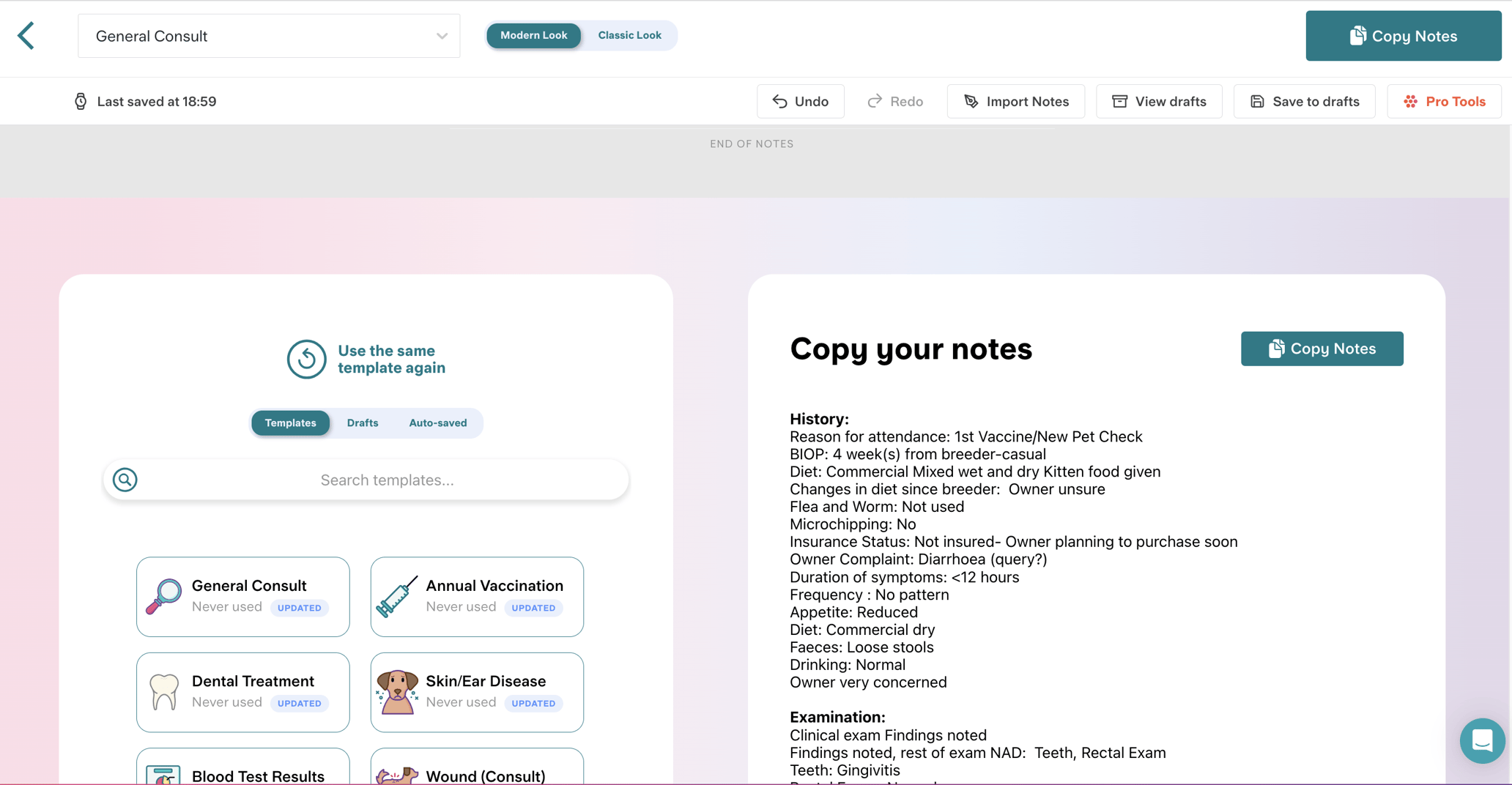Switch to Modern Look

coord(533,35)
